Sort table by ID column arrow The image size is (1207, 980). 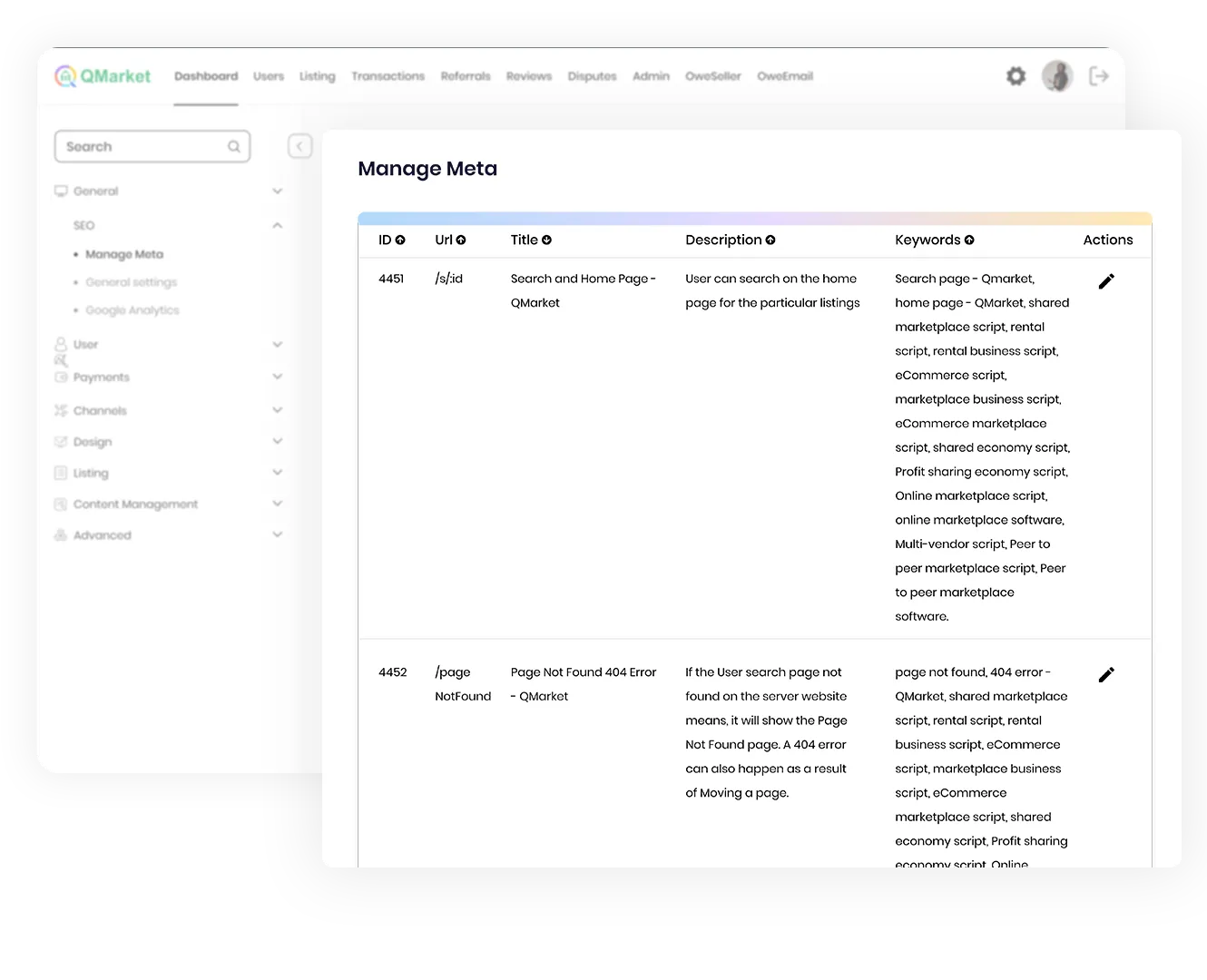tap(400, 240)
